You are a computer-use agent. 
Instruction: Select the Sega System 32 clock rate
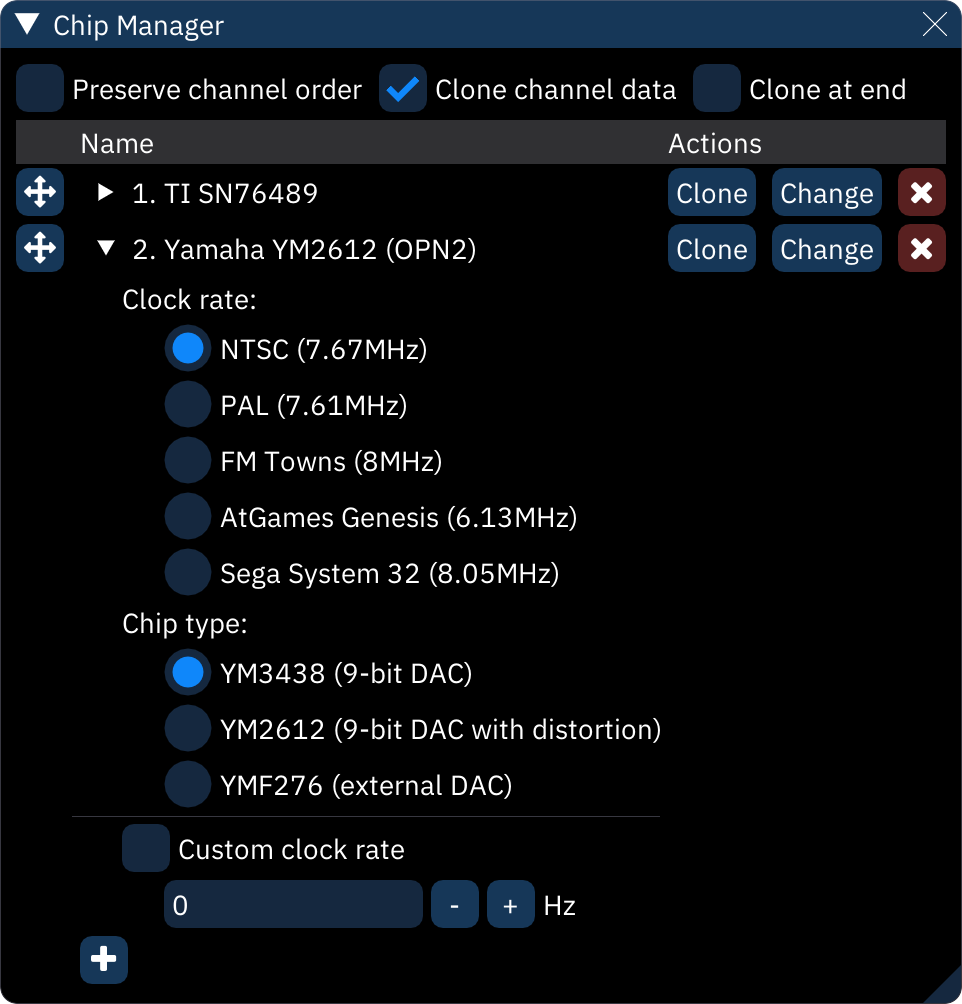pos(187,572)
